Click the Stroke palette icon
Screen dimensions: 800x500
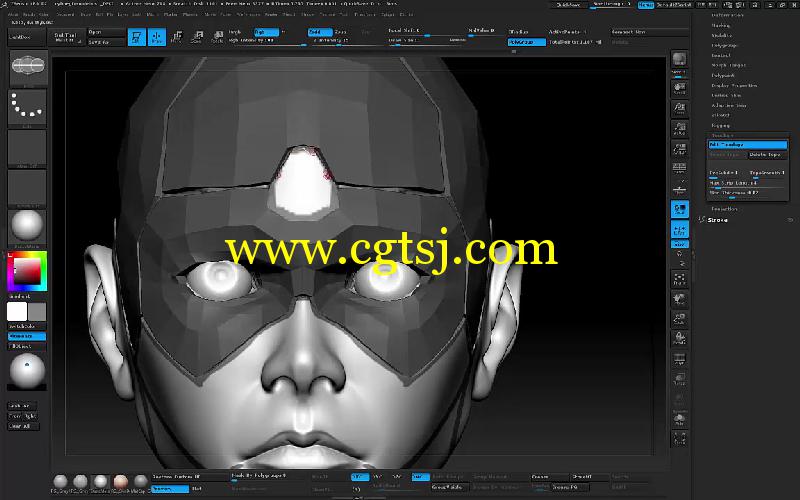tap(702, 219)
